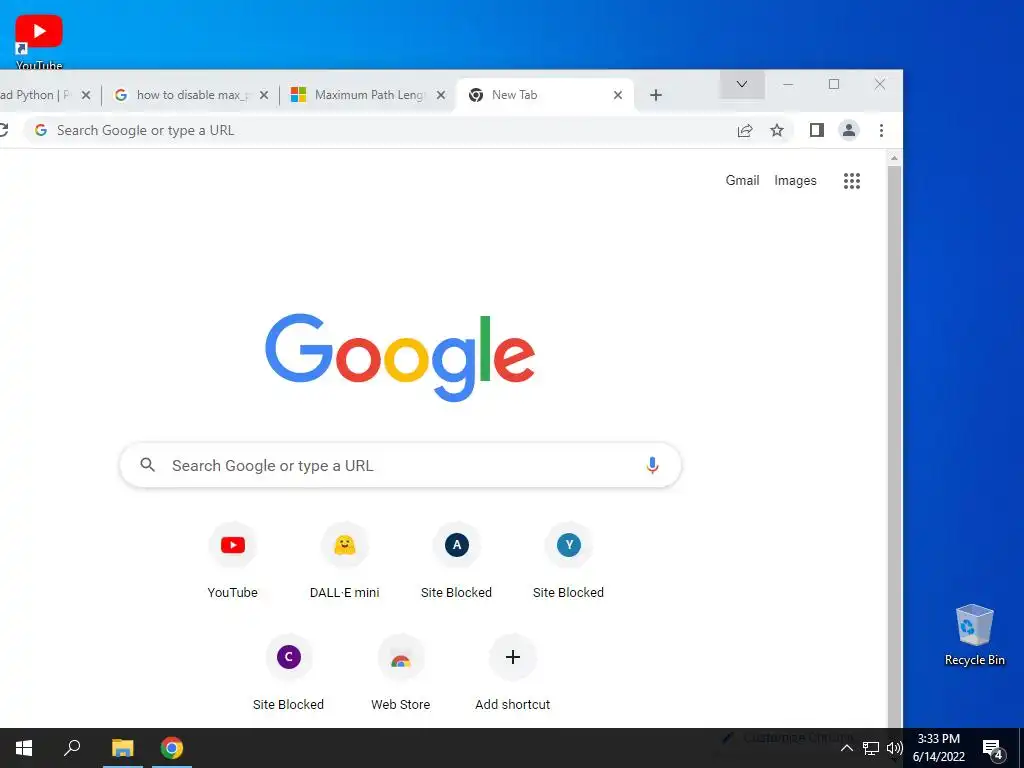The width and height of the screenshot is (1024, 768).
Task: Open the Site Blocked shortcut with letter C
Action: tap(289, 673)
